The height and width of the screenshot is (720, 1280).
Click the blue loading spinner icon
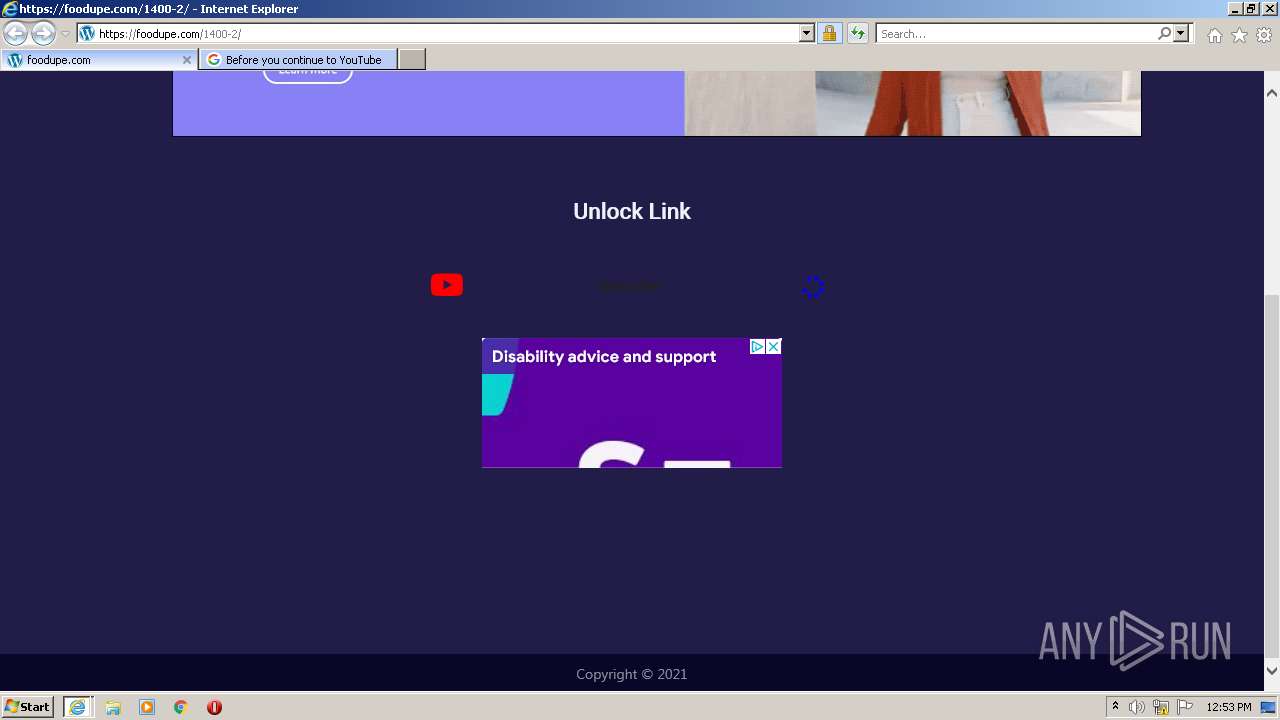[812, 287]
